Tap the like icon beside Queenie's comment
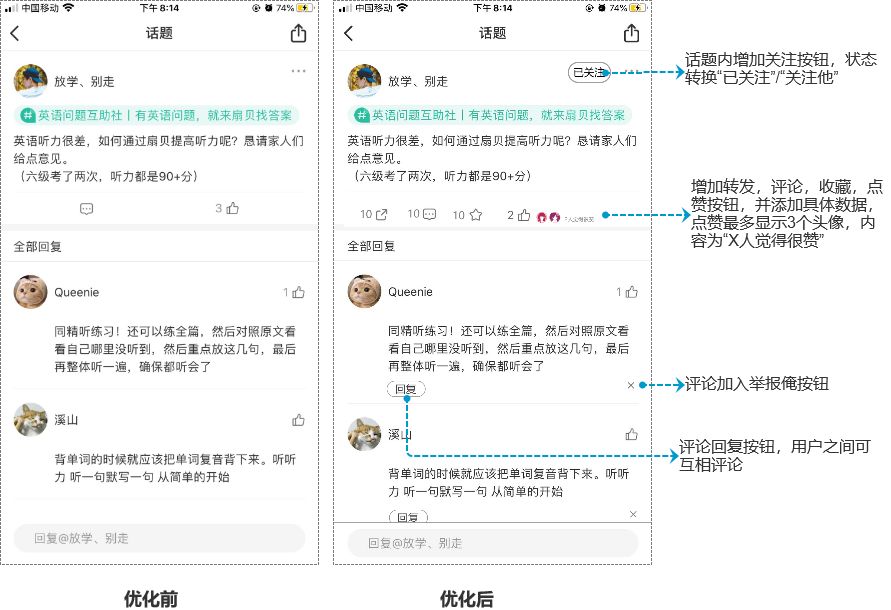The image size is (891, 610). tap(630, 291)
